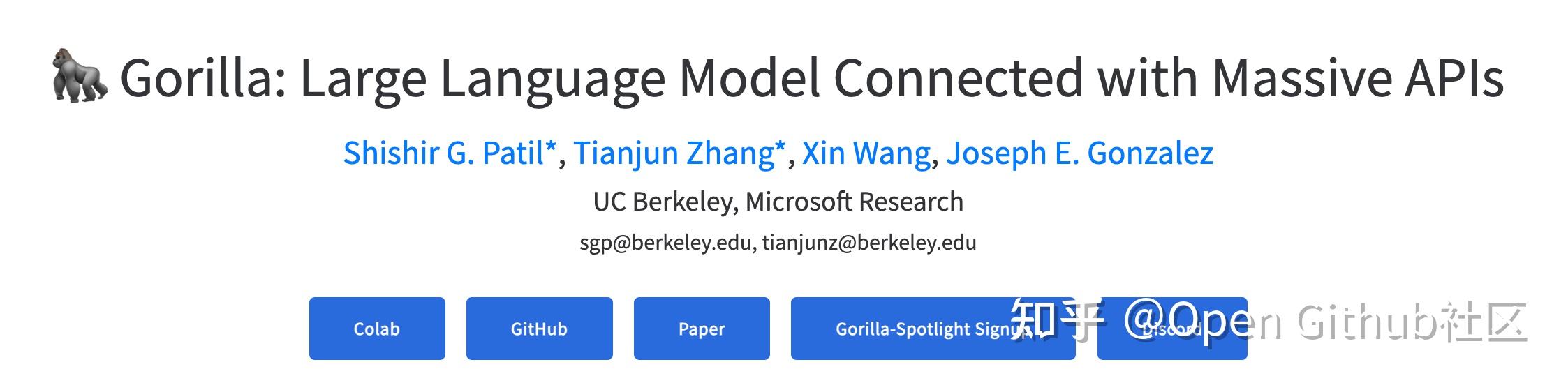The image size is (1568, 392).
Task: Click "Connected" in the main title
Action: point(958,78)
